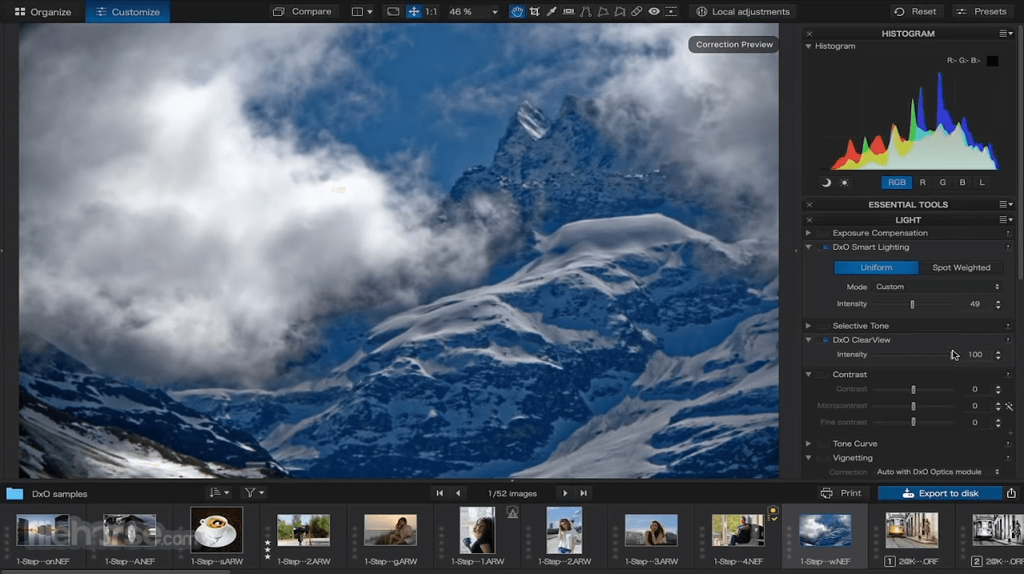Select the coffee cup thumbnail

click(216, 530)
